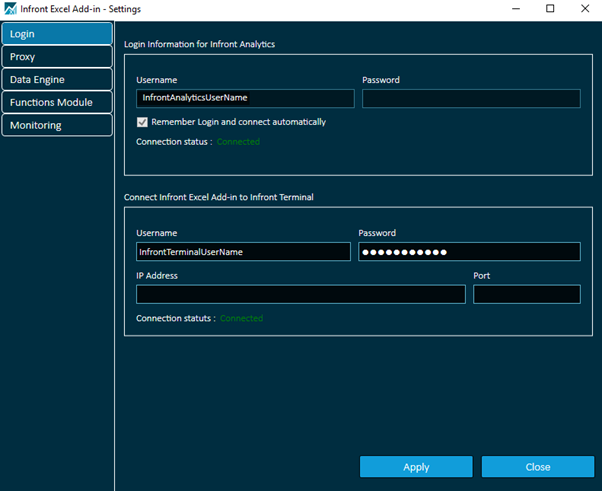Click the Infront Analytics Username field
This screenshot has height=491, width=602.
click(x=245, y=98)
